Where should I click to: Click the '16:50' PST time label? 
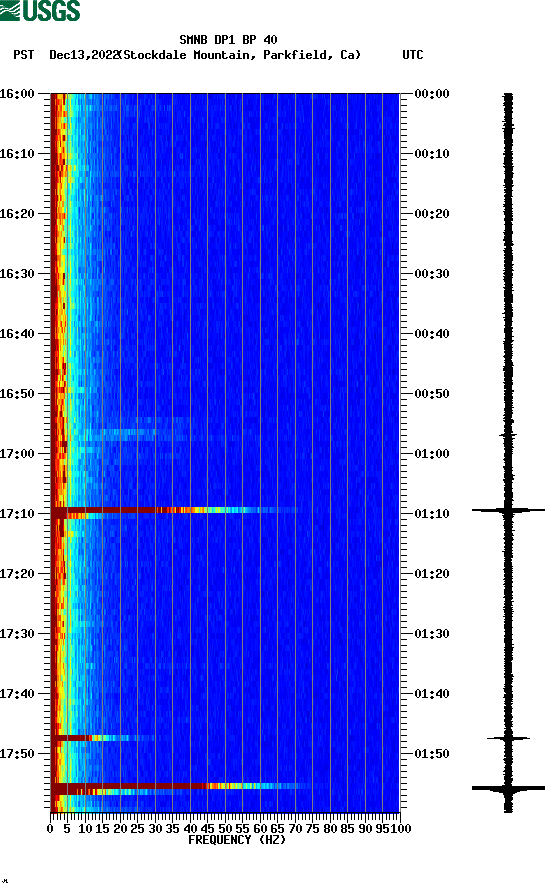coord(17,394)
